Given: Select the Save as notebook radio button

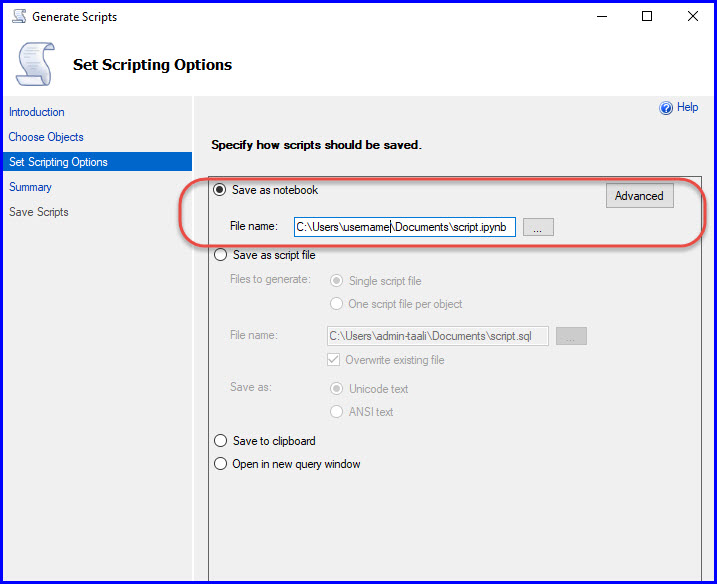Looking at the screenshot, I should click(x=220, y=190).
